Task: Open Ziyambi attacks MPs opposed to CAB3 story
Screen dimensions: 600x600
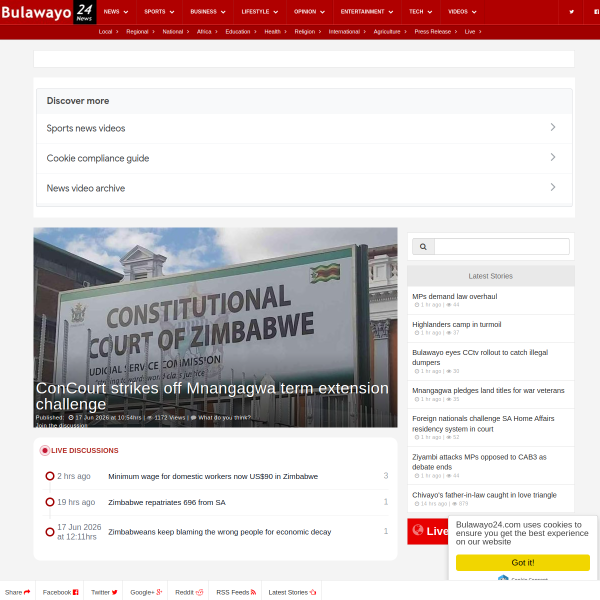Action: (x=479, y=462)
